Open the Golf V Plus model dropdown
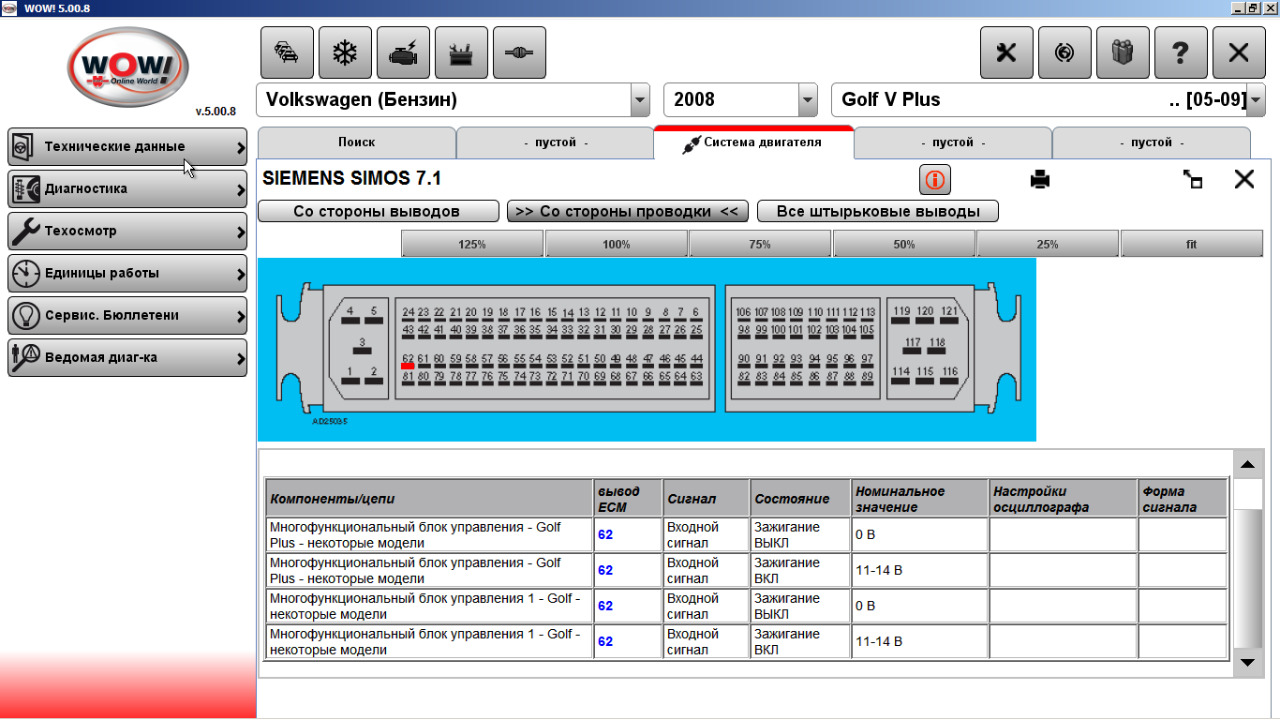This screenshot has height=720, width=1280. (1255, 100)
